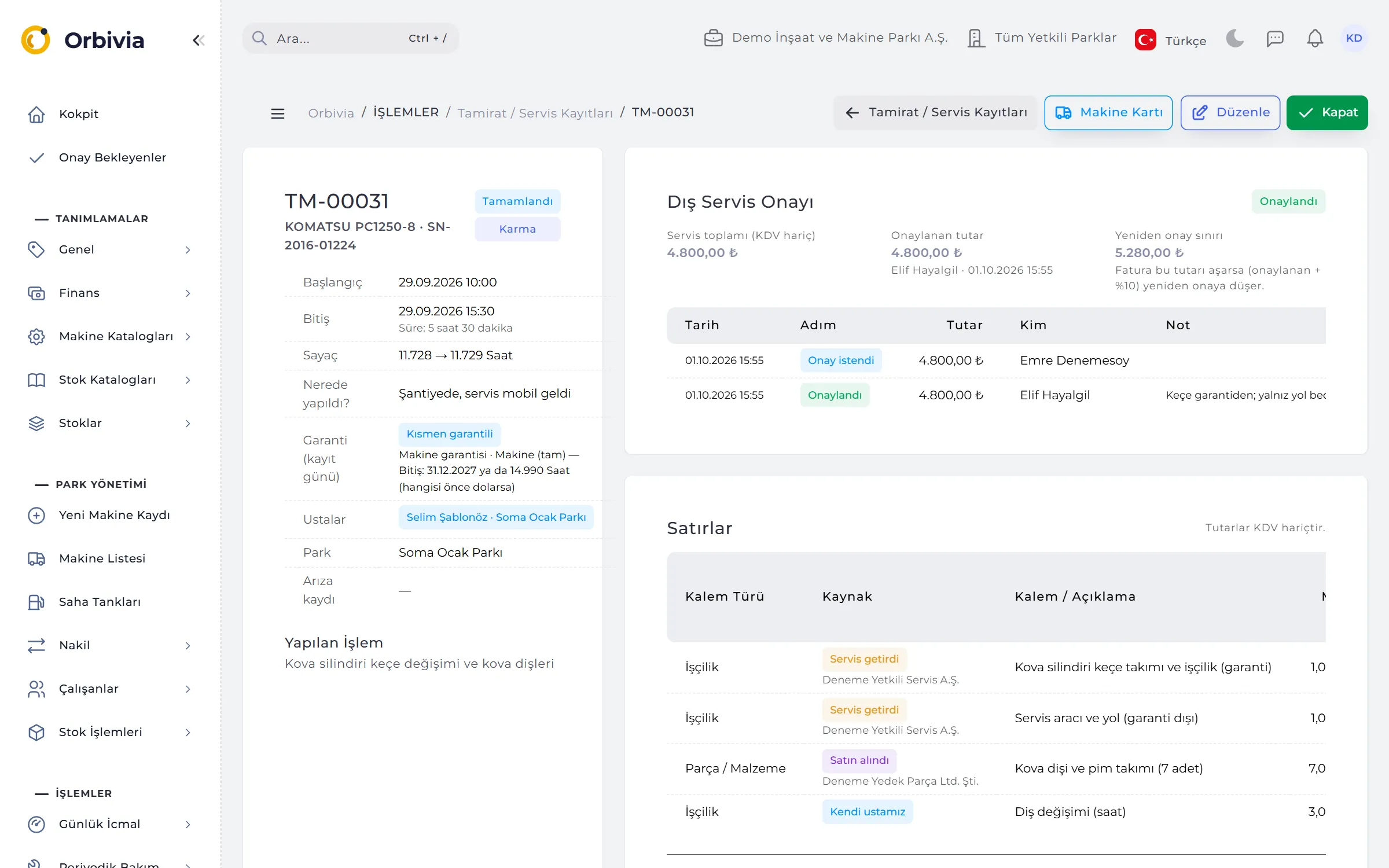Screen dimensions: 1389x868
Task: Click the Onay istendi status badge
Action: pyautogui.click(x=841, y=360)
